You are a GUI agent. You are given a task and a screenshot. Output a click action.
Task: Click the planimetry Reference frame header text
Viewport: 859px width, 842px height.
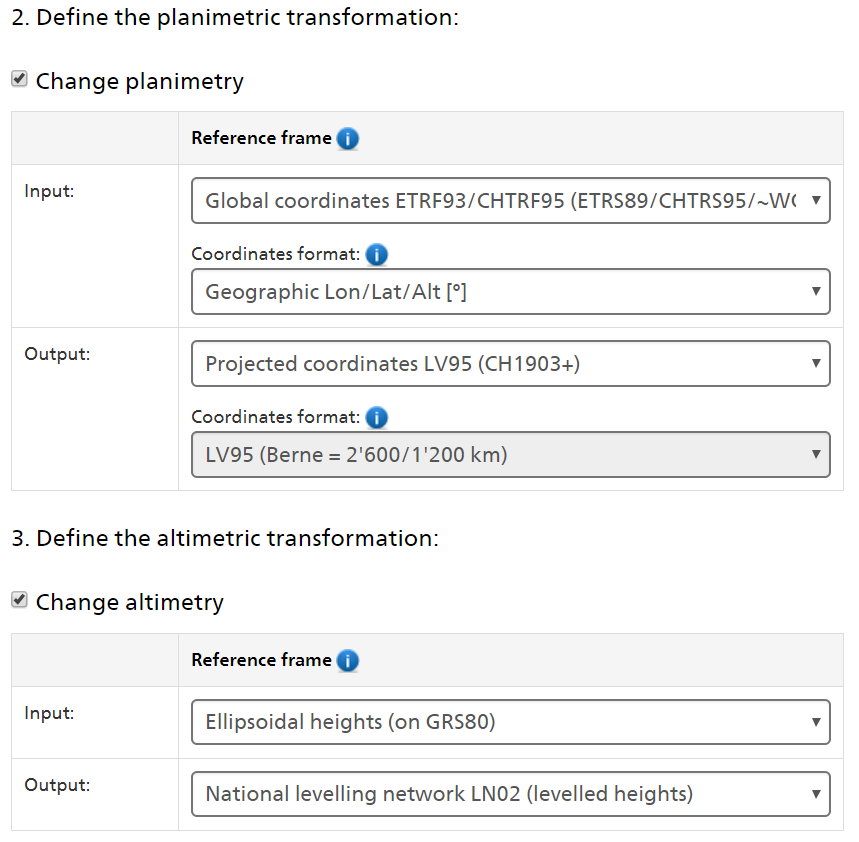[x=261, y=139]
